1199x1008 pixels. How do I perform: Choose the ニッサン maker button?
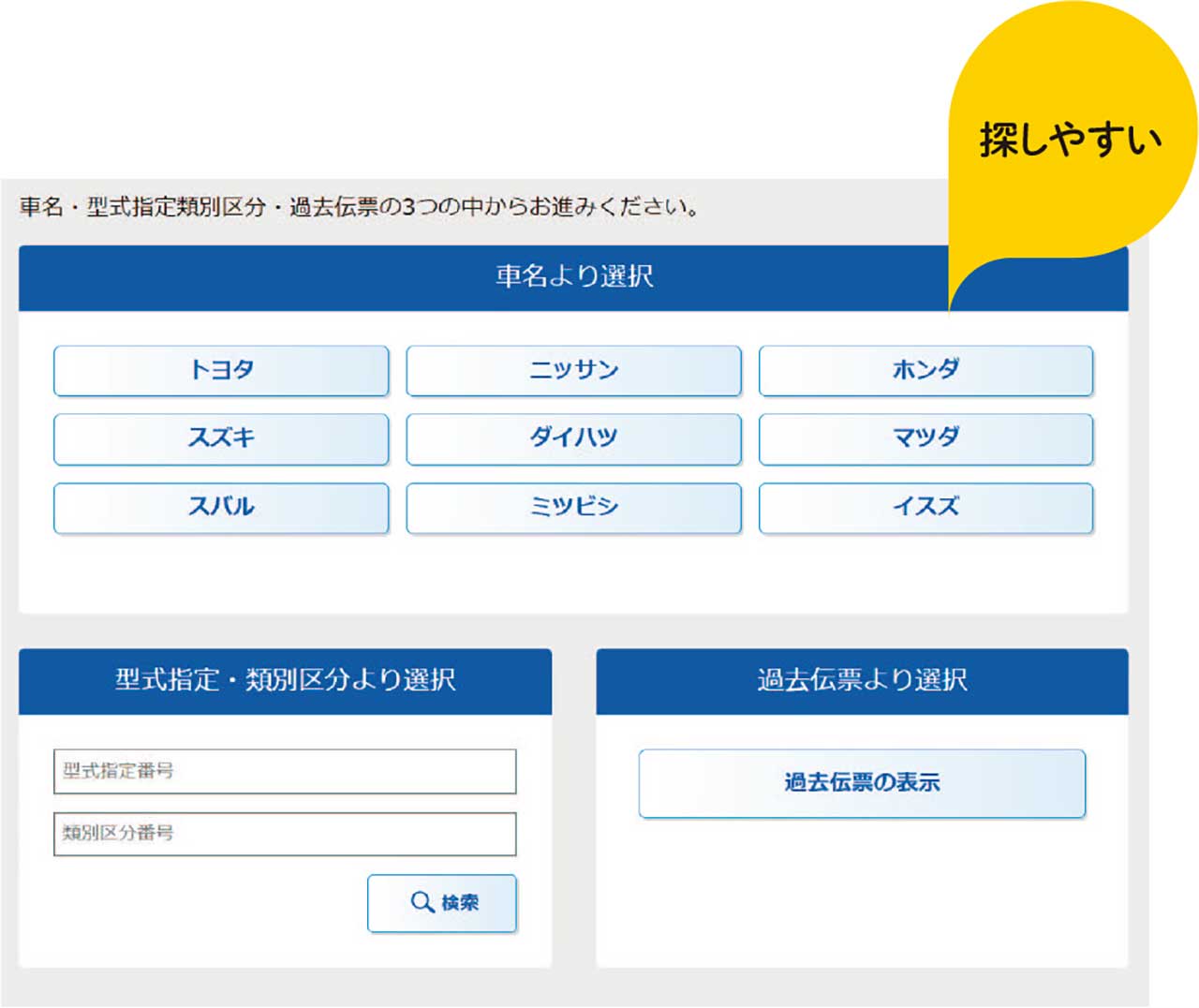click(573, 371)
